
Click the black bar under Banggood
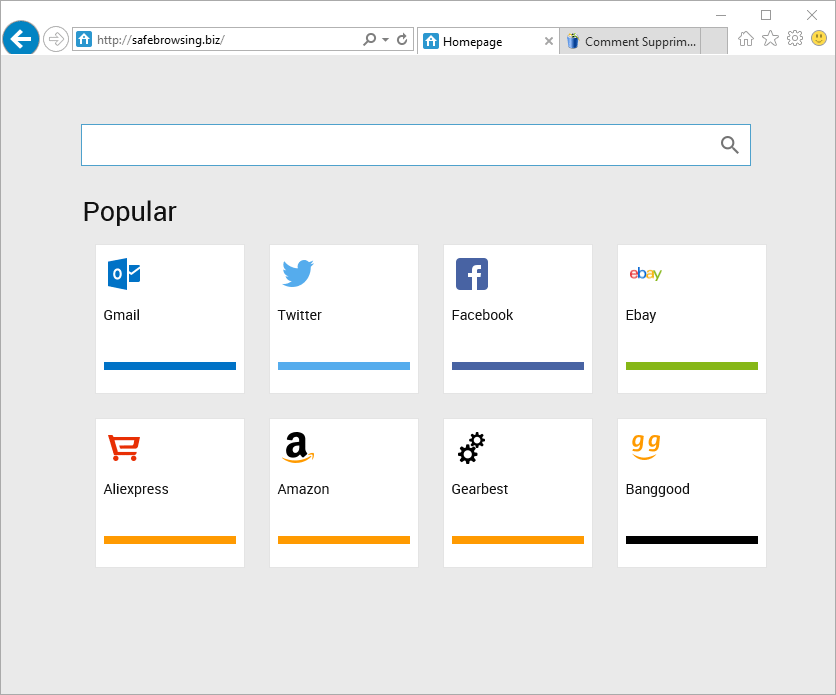coord(692,540)
